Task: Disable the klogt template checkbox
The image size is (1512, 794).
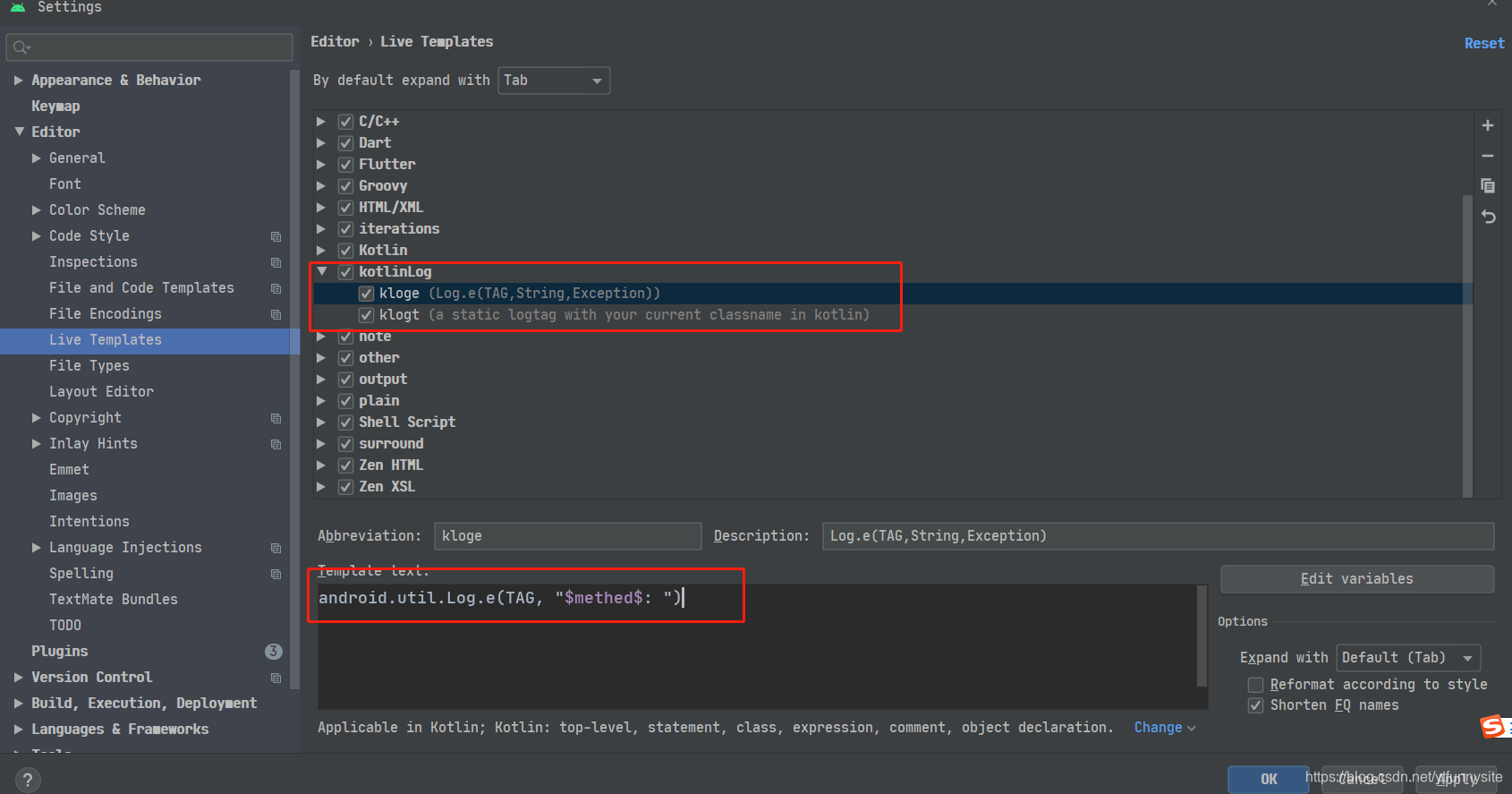Action: pos(366,315)
